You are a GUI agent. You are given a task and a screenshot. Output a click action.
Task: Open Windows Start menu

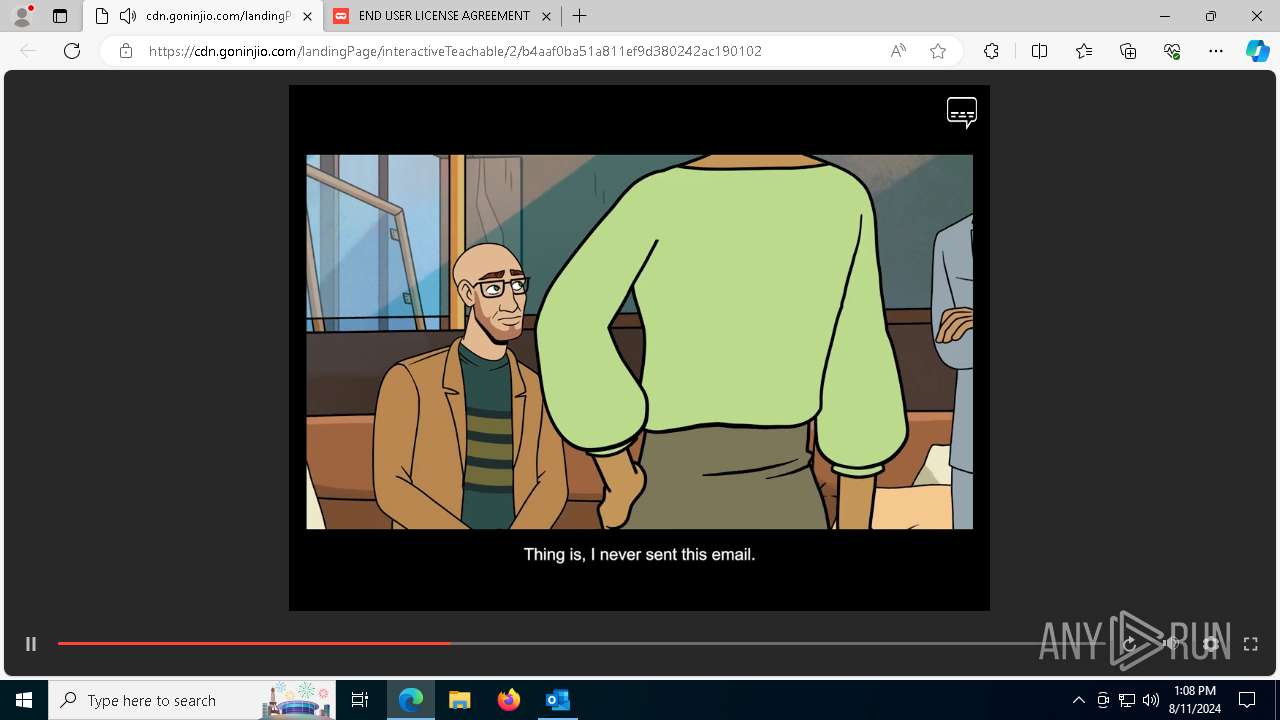[x=24, y=700]
